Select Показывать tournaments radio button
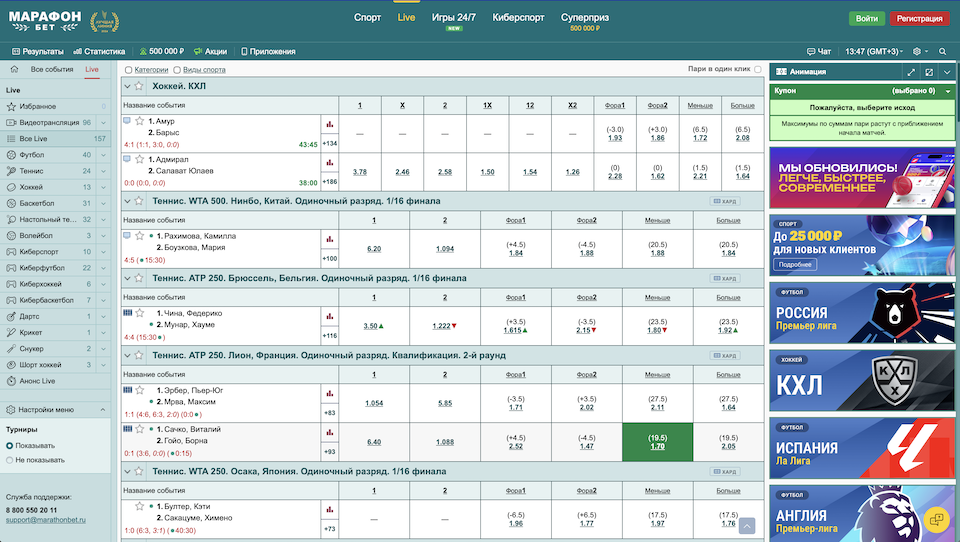The width and height of the screenshot is (960, 542). (x=10, y=446)
